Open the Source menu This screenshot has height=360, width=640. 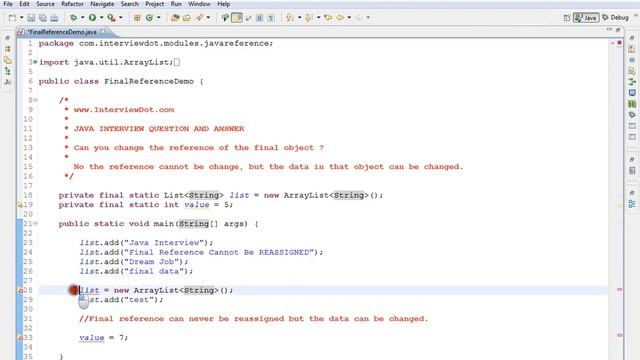tap(45, 4)
